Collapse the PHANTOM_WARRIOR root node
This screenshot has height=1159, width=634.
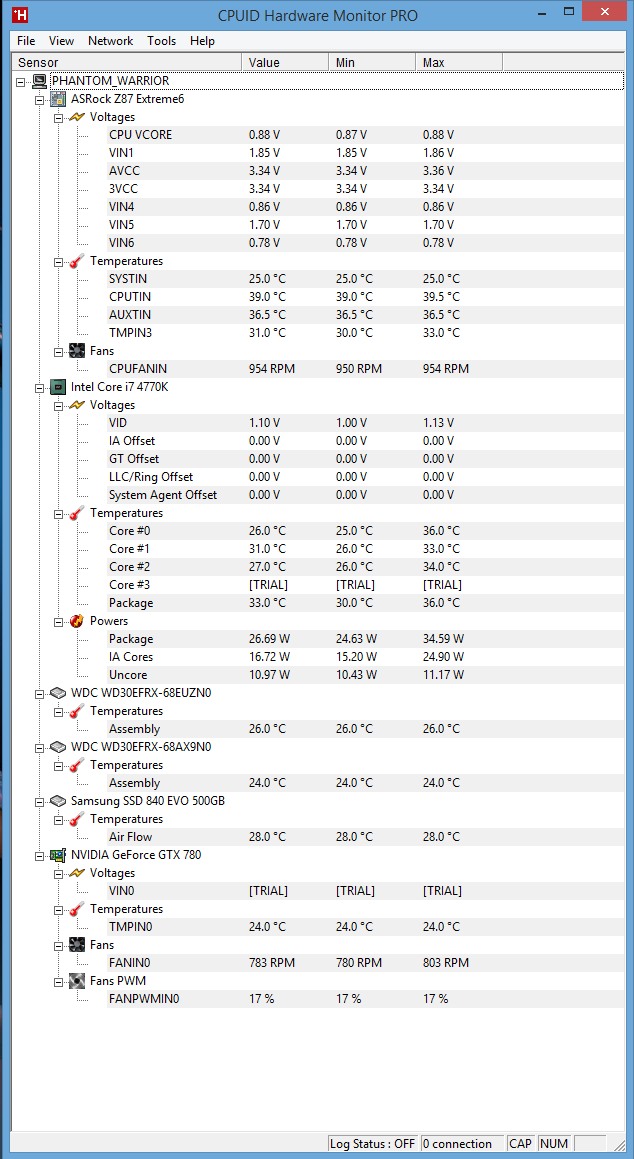pyautogui.click(x=21, y=81)
